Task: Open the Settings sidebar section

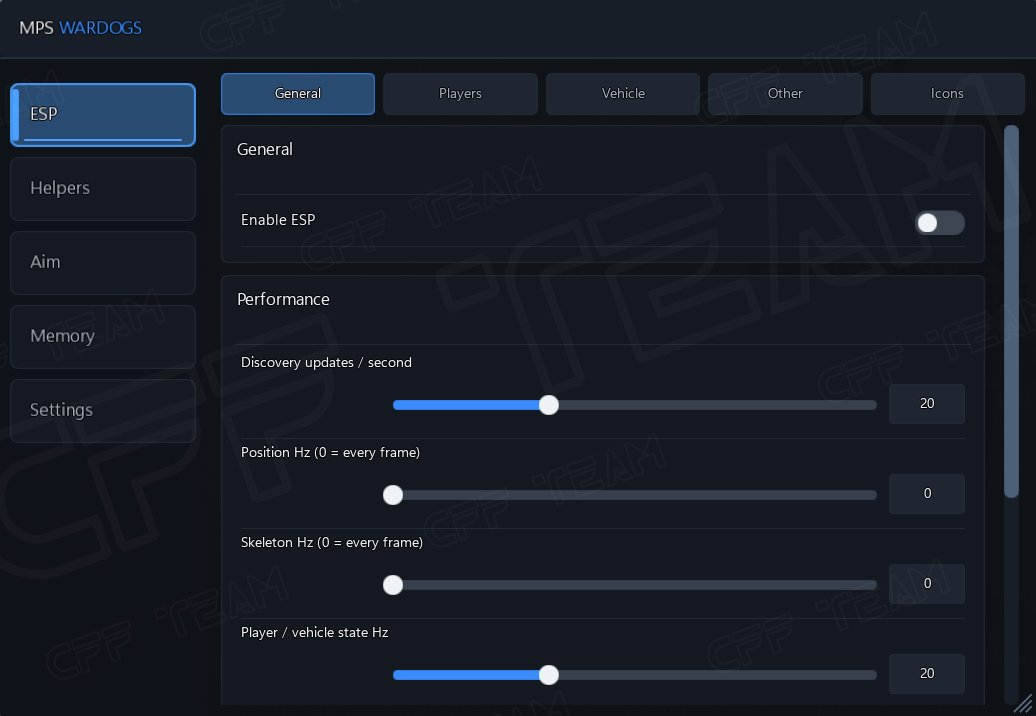Action: 103,411
